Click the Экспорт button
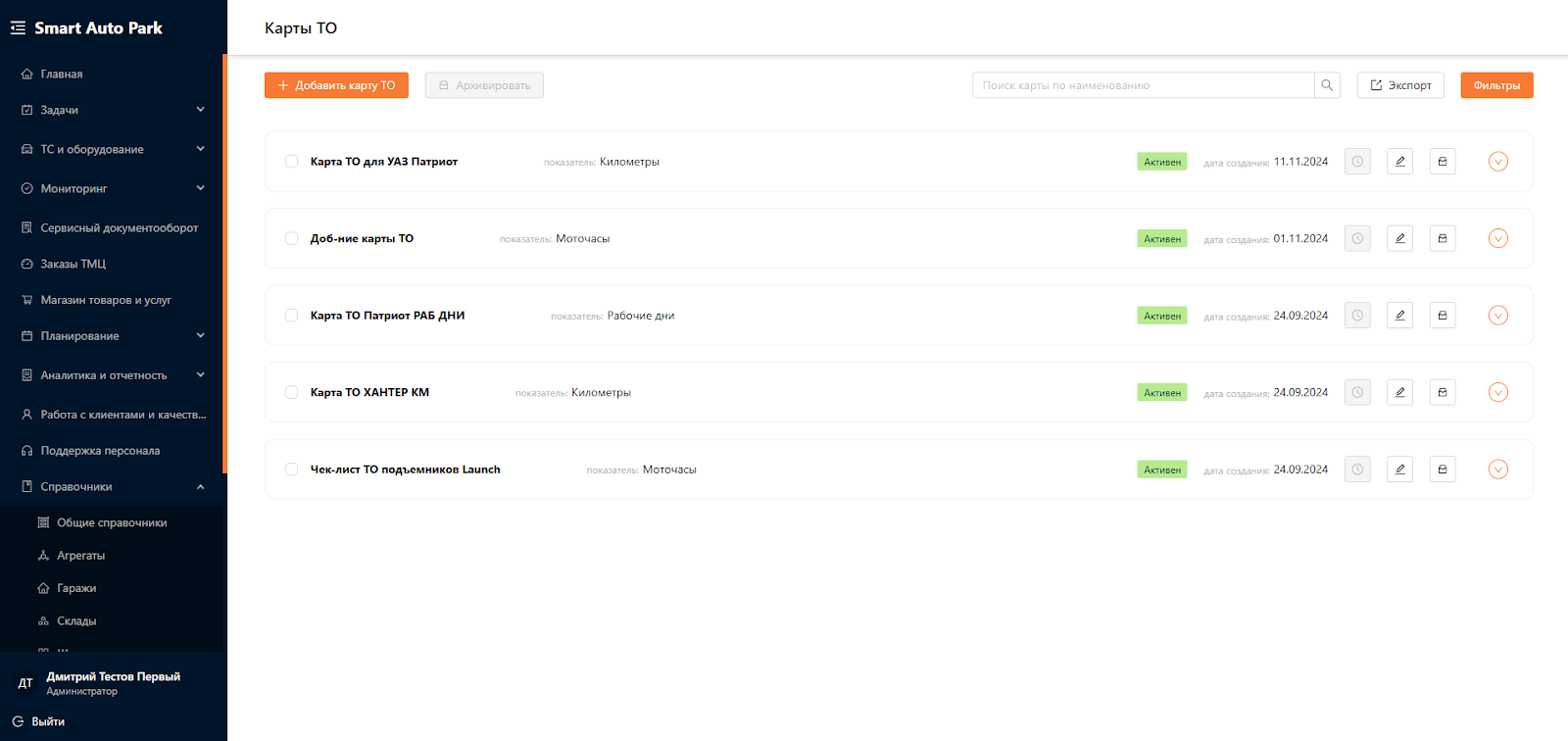Screen dimensions: 1568x741 click(x=1400, y=85)
